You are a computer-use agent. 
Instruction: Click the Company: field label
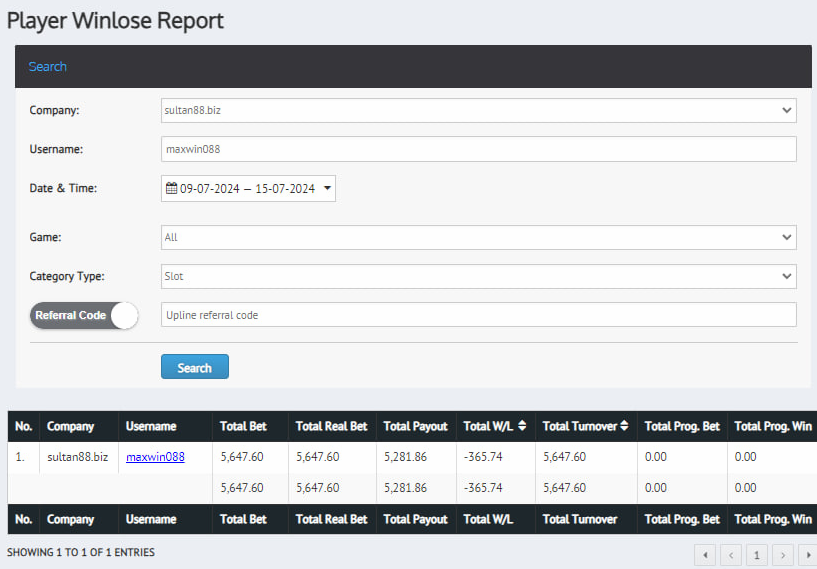point(54,110)
